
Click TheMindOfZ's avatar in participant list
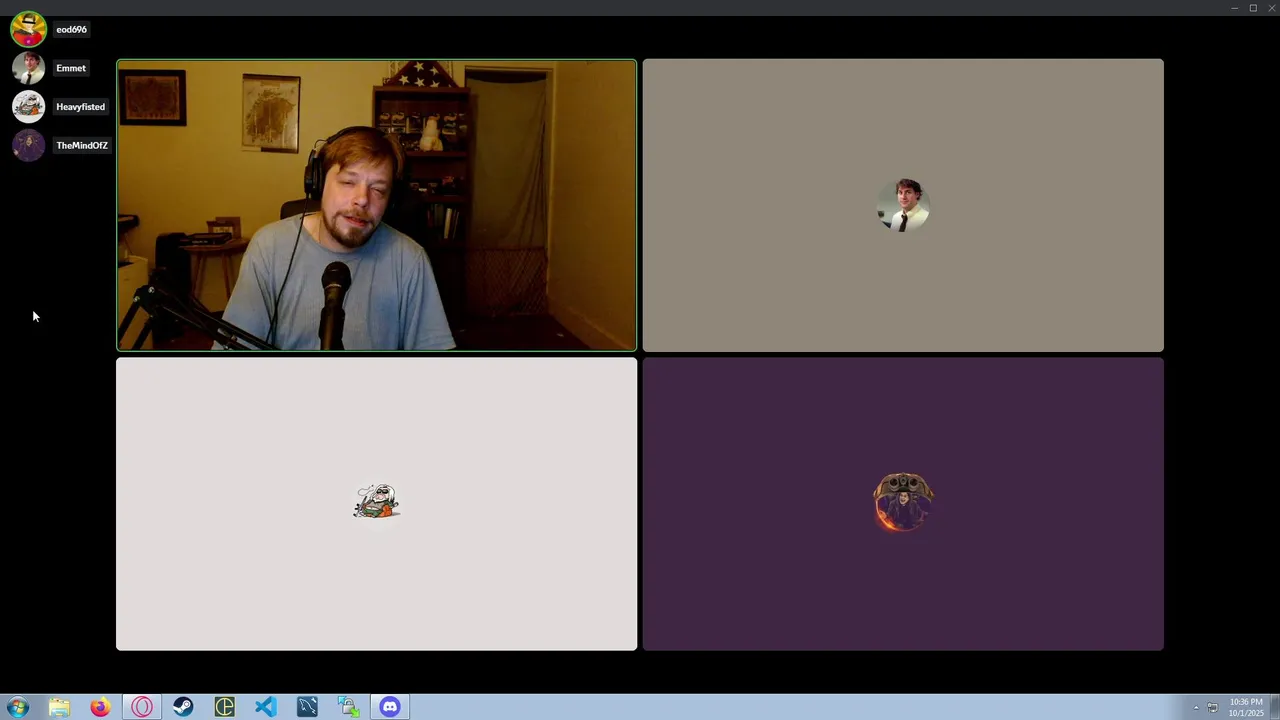point(28,145)
